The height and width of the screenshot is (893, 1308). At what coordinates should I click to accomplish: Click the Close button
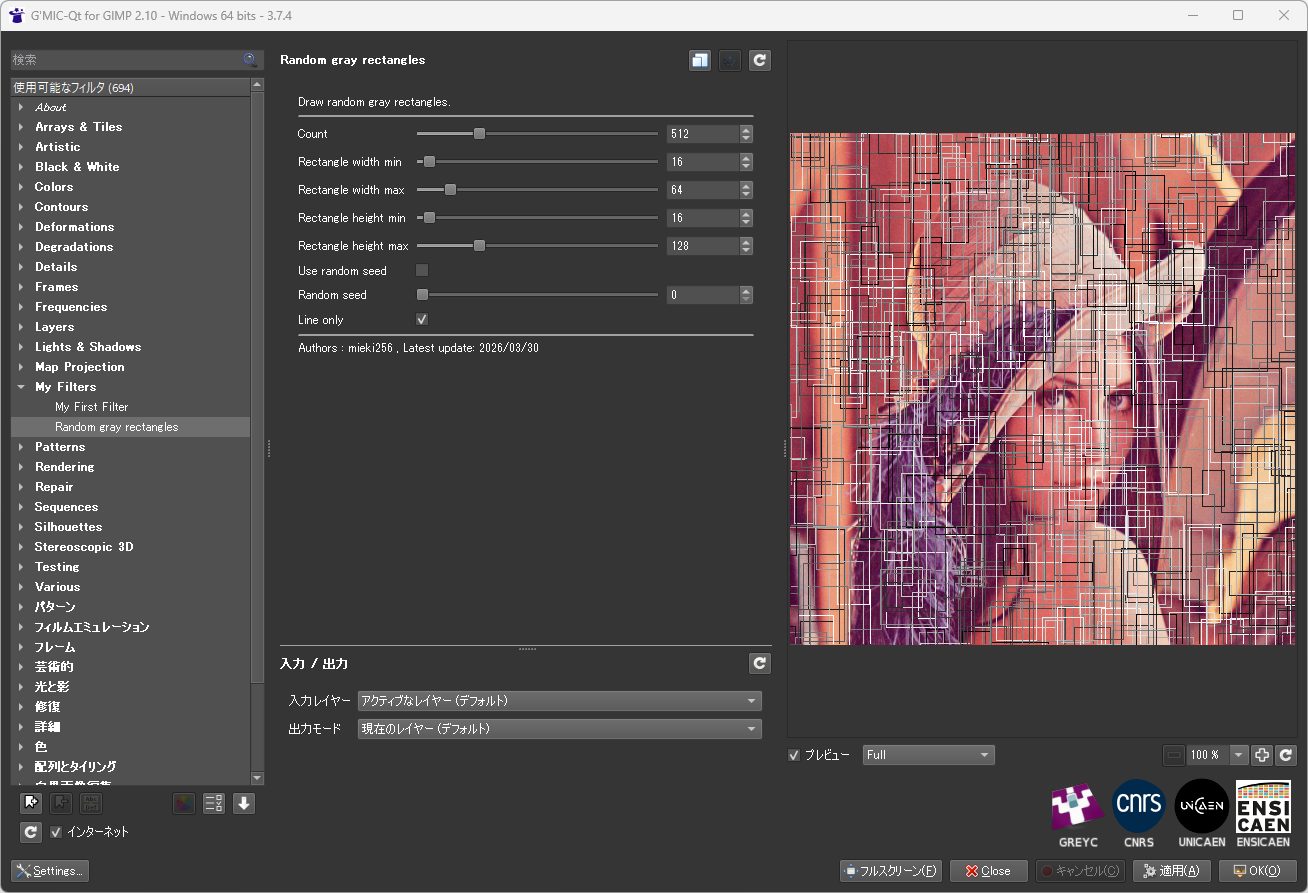click(x=988, y=871)
